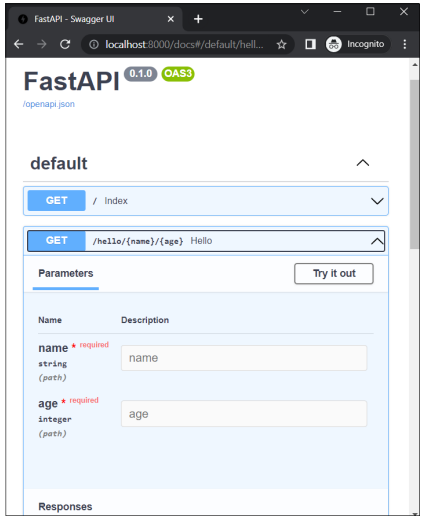Click the /hello/{name}/{age} path text
Image resolution: width=431 pixels, height=522 pixels.
pos(138,241)
